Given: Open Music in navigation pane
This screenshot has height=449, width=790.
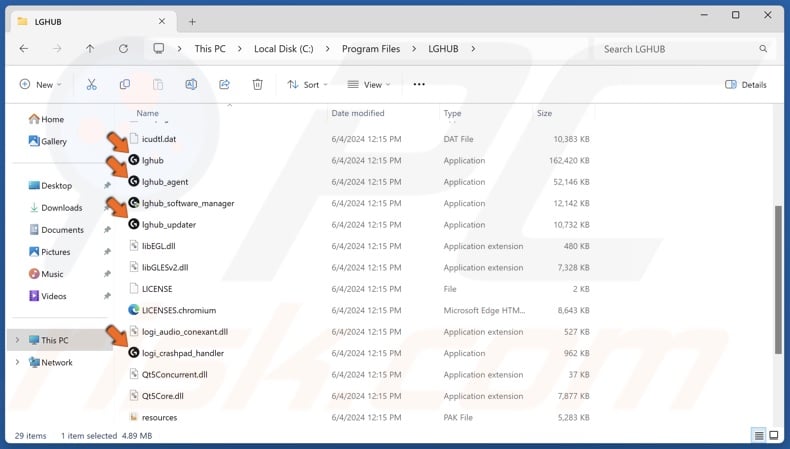Looking at the screenshot, I should [x=46, y=274].
